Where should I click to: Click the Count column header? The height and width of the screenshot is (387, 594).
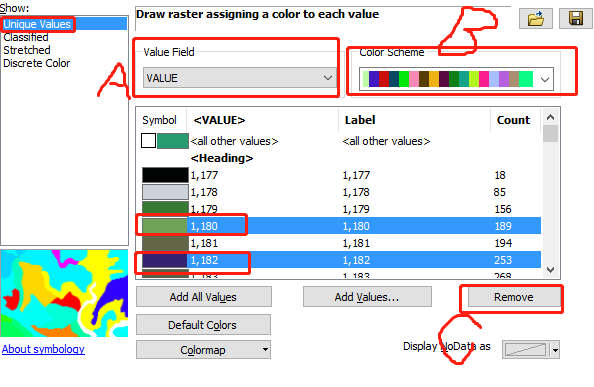click(x=513, y=120)
